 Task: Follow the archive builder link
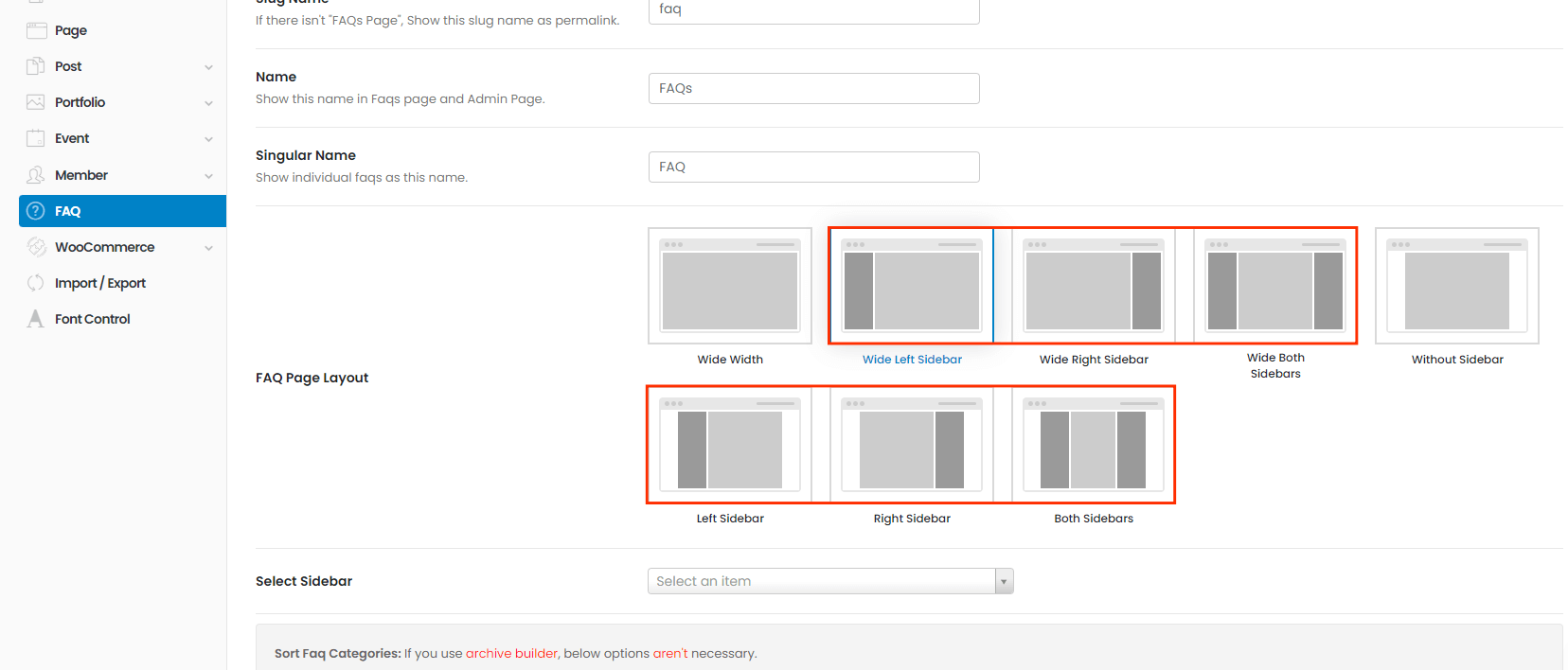tap(511, 653)
